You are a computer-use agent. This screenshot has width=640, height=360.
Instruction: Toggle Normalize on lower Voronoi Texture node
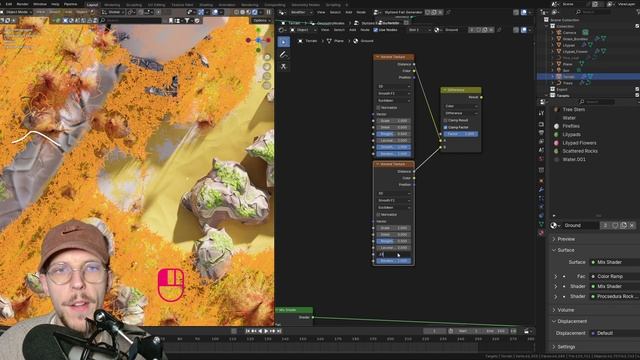(x=378, y=215)
